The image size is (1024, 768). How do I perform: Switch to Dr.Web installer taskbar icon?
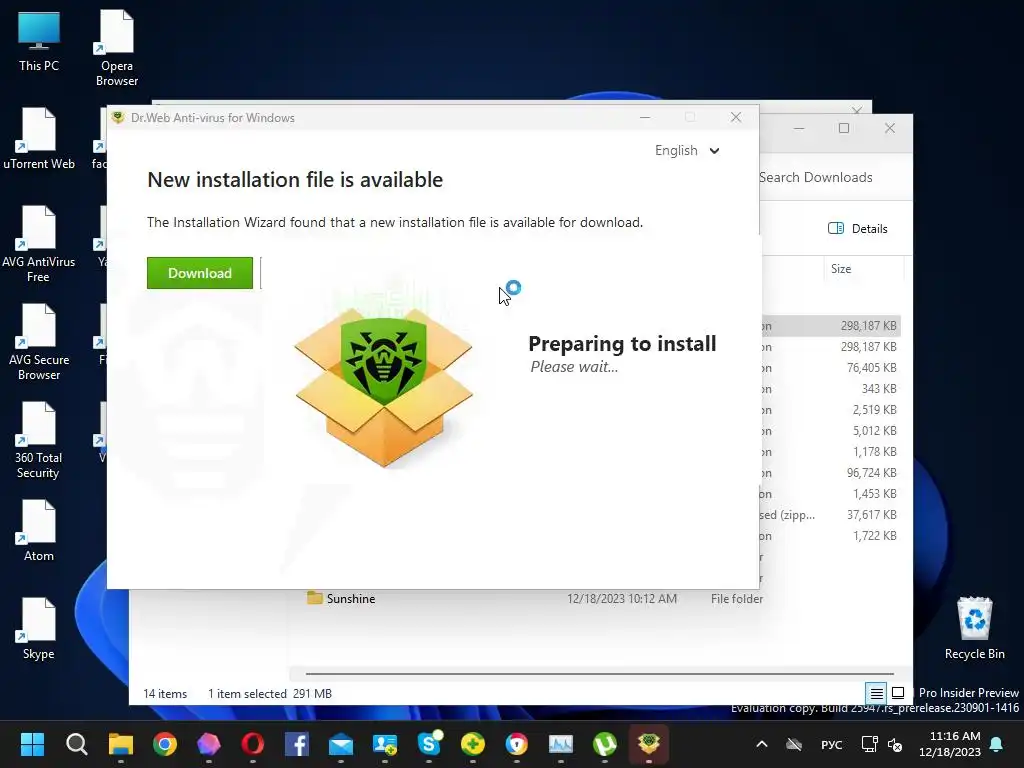[x=648, y=744]
